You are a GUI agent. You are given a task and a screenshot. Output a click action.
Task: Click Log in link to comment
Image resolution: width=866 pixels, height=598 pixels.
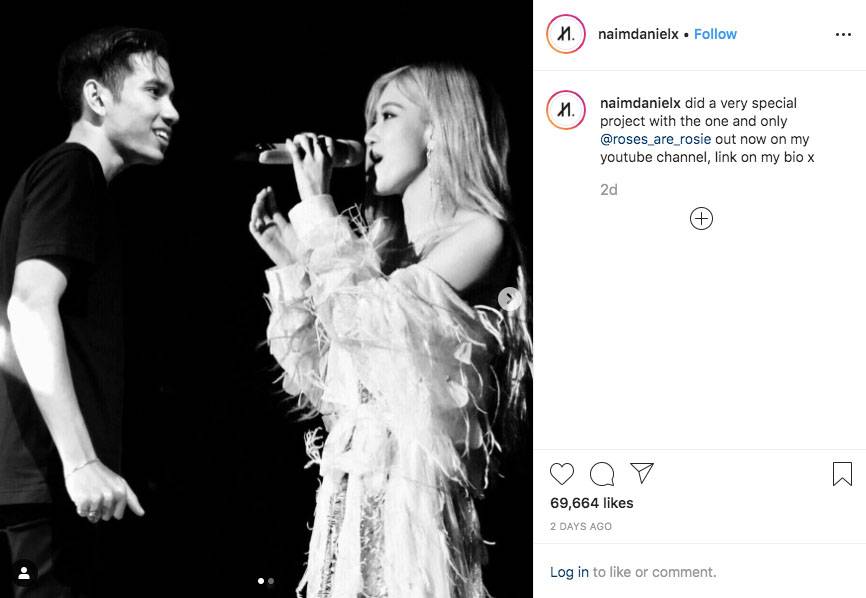point(569,572)
